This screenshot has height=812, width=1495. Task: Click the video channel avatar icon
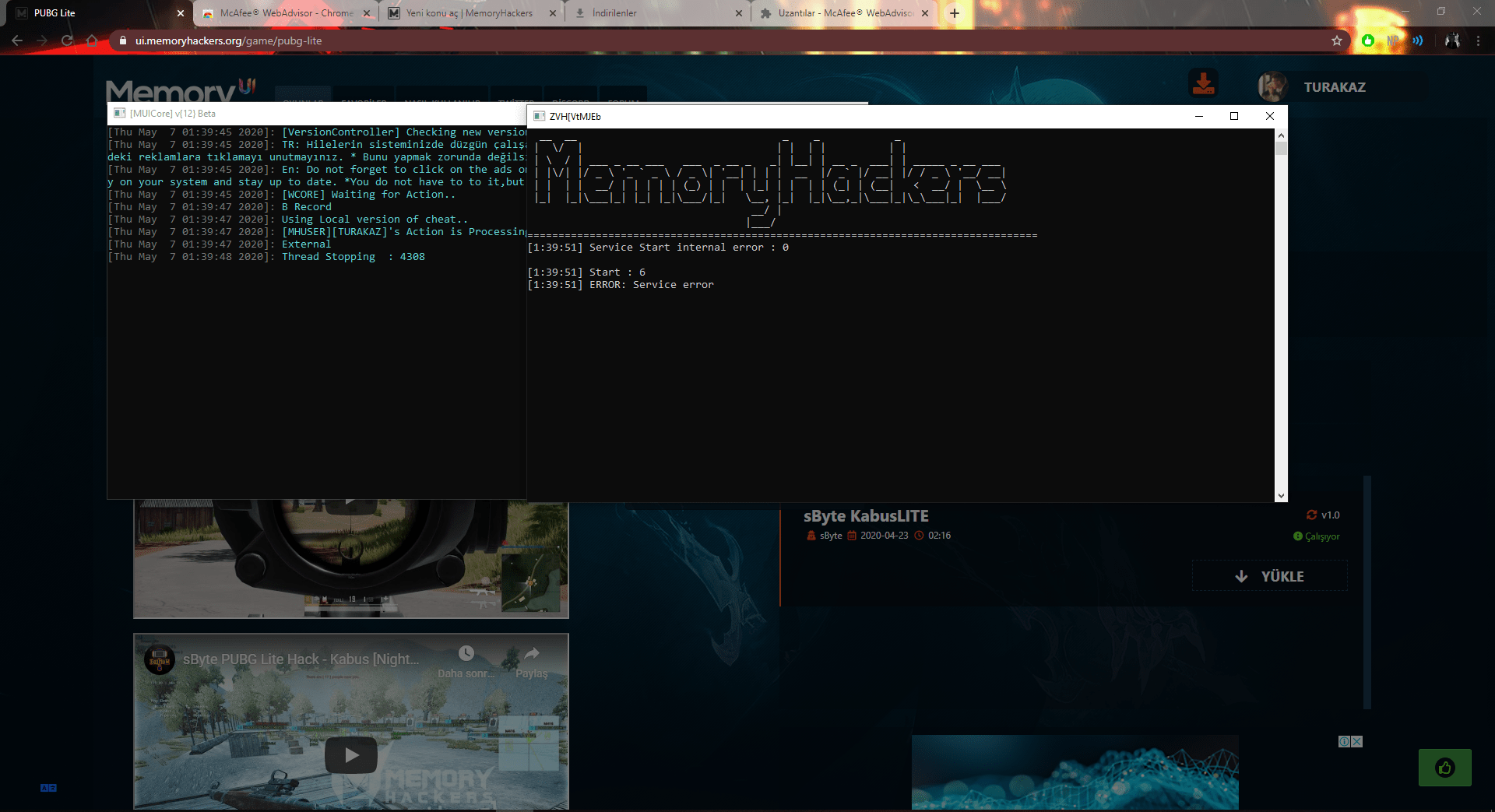(160, 659)
